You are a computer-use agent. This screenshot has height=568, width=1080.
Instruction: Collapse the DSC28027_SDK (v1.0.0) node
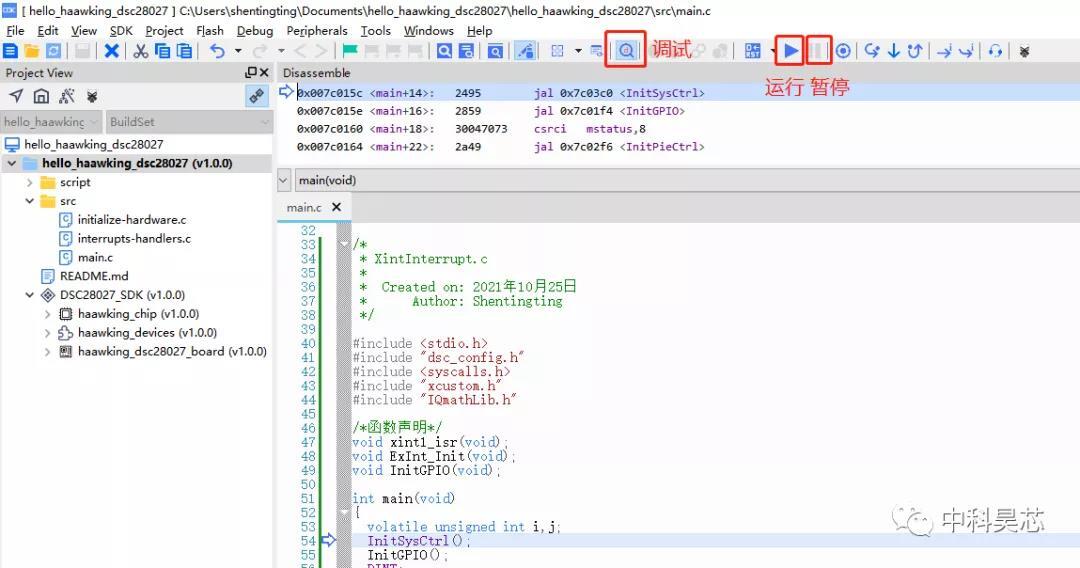(x=30, y=295)
